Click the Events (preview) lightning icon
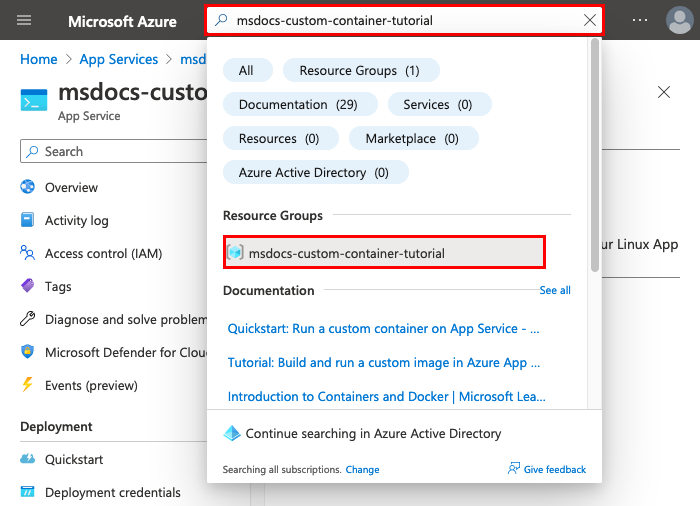 tap(27, 386)
